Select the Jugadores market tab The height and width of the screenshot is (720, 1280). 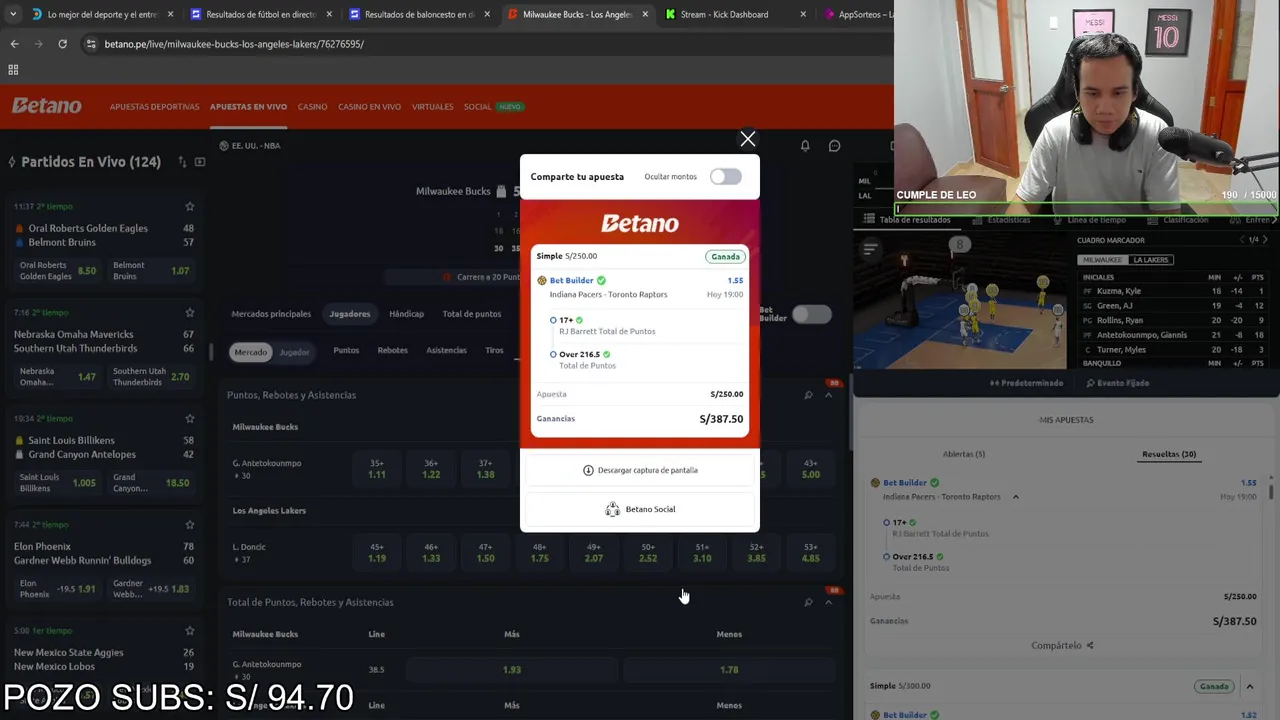(x=350, y=314)
